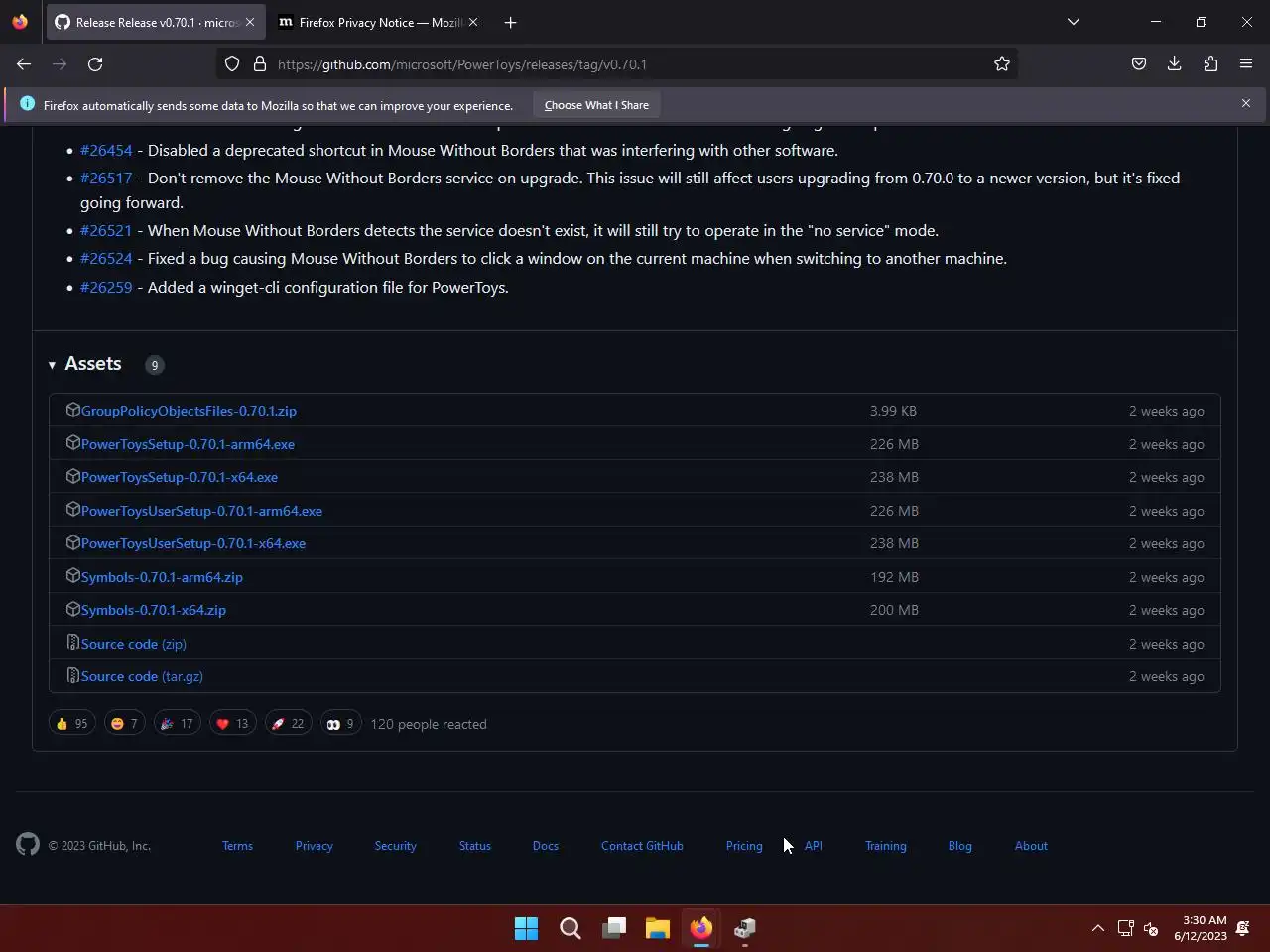Screen dimensions: 1270x952
Task: Open the Docs footer link
Action: (x=546, y=846)
